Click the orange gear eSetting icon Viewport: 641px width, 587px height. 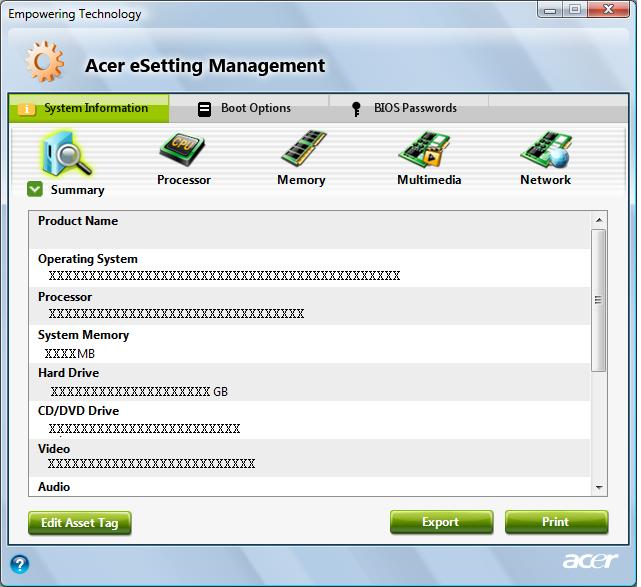click(x=45, y=61)
